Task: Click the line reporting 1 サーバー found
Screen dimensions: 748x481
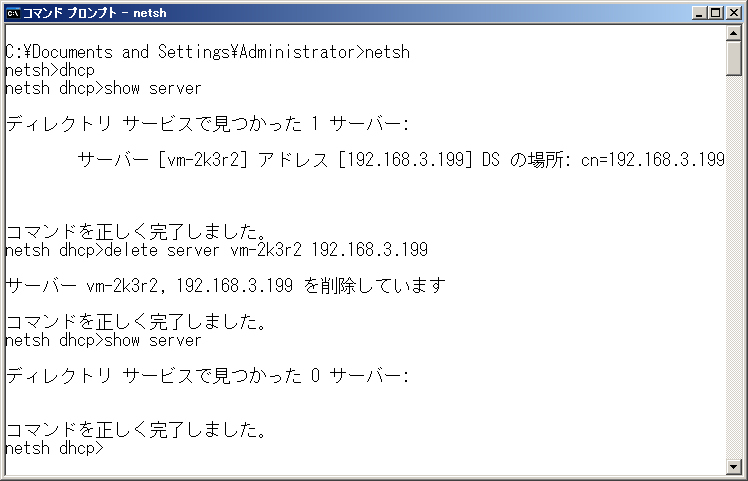Action: pos(208,124)
